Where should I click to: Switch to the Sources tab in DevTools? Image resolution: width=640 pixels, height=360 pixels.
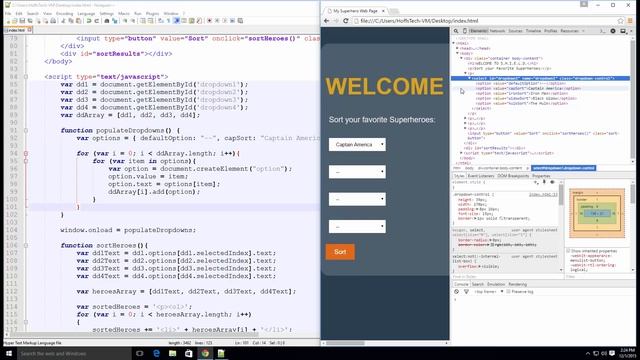(x=515, y=31)
